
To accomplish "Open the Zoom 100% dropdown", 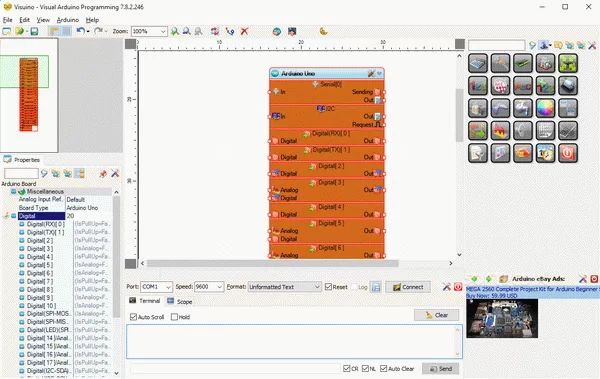I will [x=163, y=31].
